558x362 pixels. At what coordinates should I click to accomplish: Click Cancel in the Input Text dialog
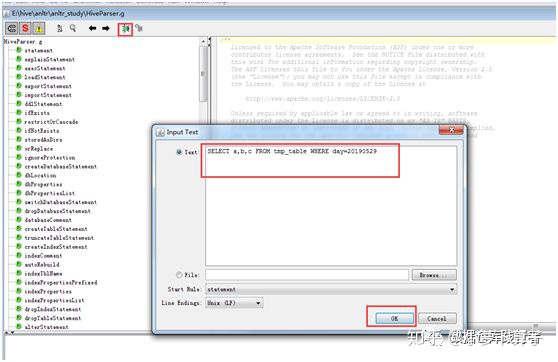point(437,318)
